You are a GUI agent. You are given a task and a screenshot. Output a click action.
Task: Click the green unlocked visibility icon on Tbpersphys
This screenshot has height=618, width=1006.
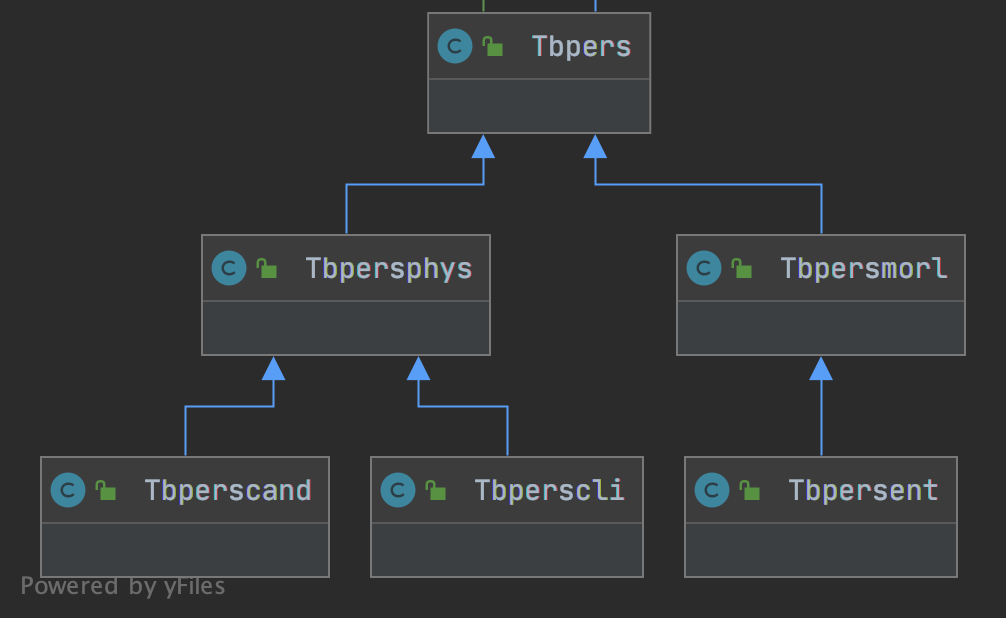(267, 269)
